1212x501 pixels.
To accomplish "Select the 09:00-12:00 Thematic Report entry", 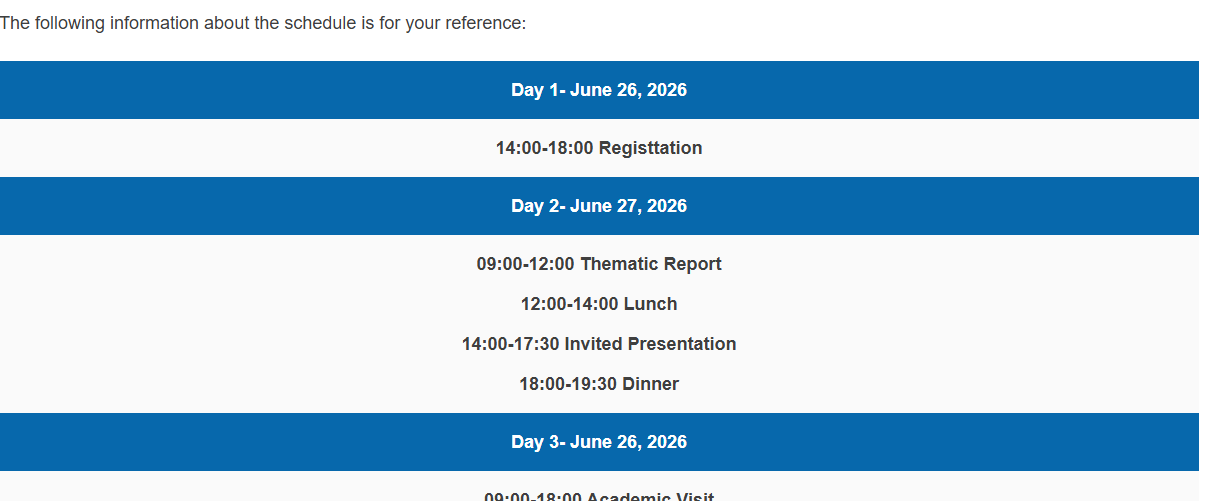I will 599,264.
